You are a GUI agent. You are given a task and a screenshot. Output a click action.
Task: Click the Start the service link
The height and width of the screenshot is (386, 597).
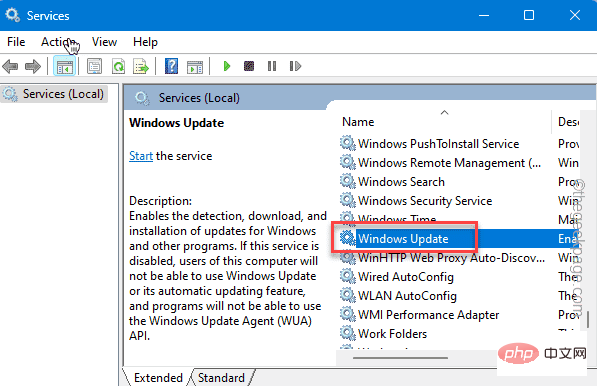click(141, 156)
